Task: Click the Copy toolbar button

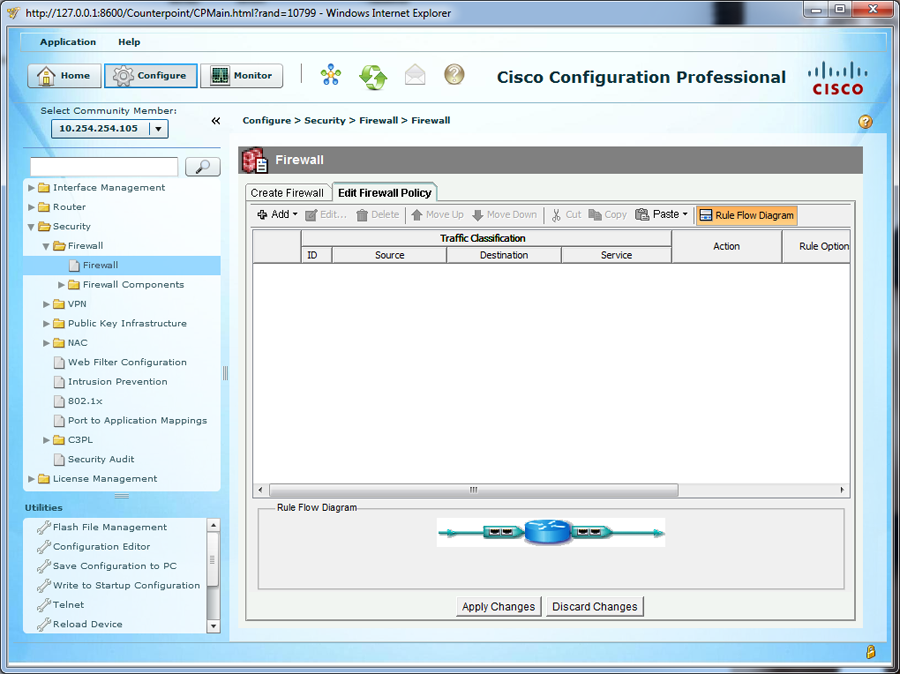Action: pos(608,215)
